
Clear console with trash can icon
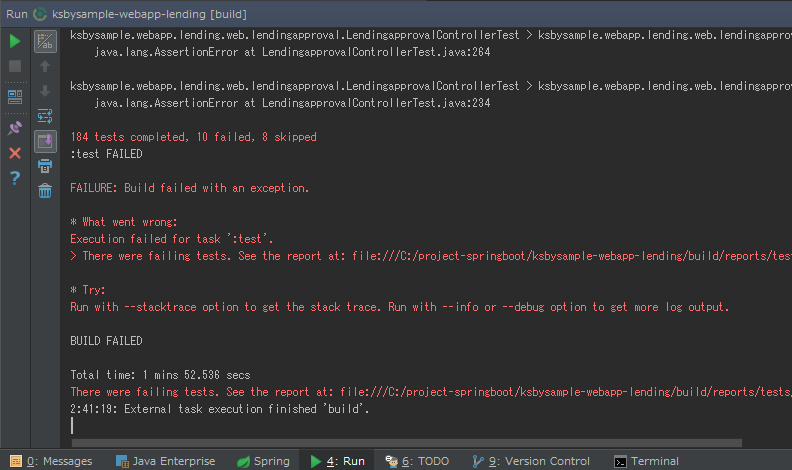pos(45,191)
